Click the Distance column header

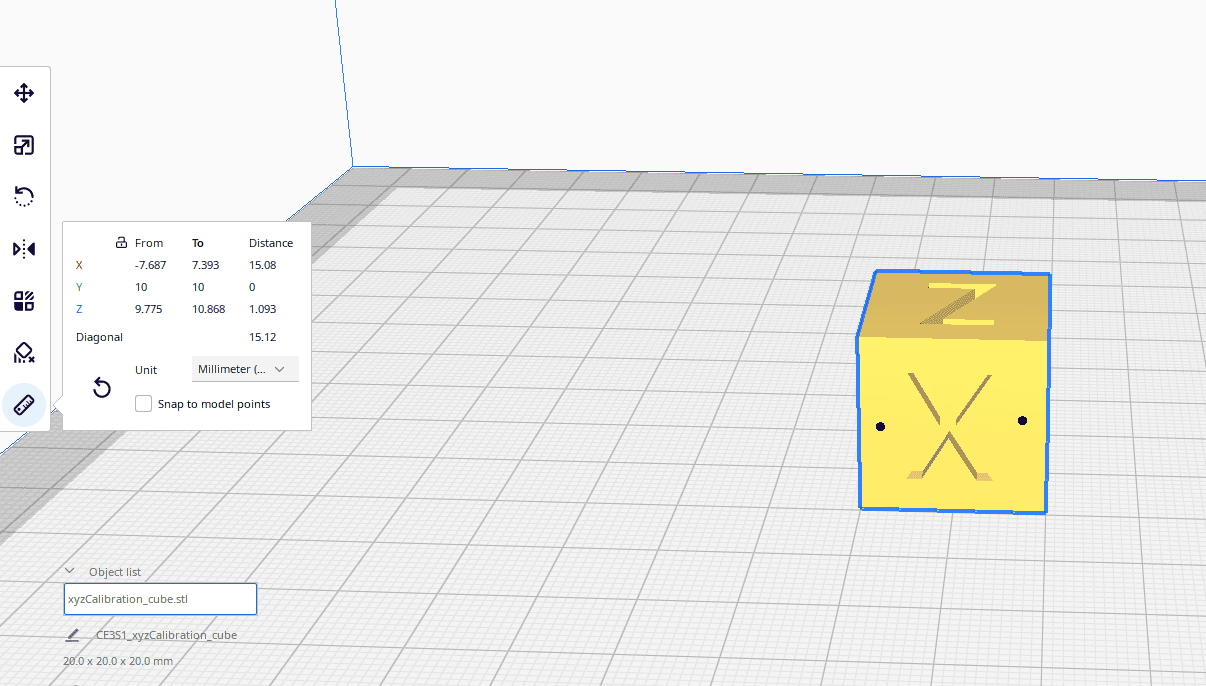coord(271,243)
